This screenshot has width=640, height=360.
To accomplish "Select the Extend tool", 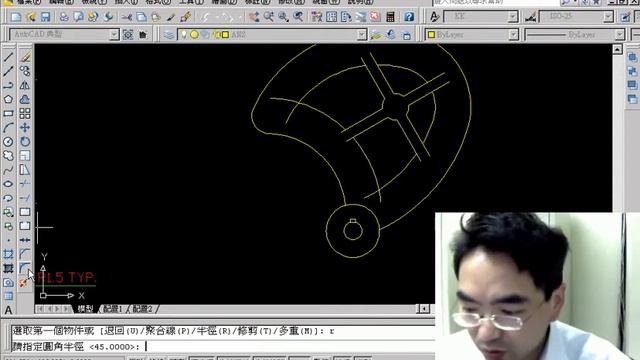I will (25, 198).
